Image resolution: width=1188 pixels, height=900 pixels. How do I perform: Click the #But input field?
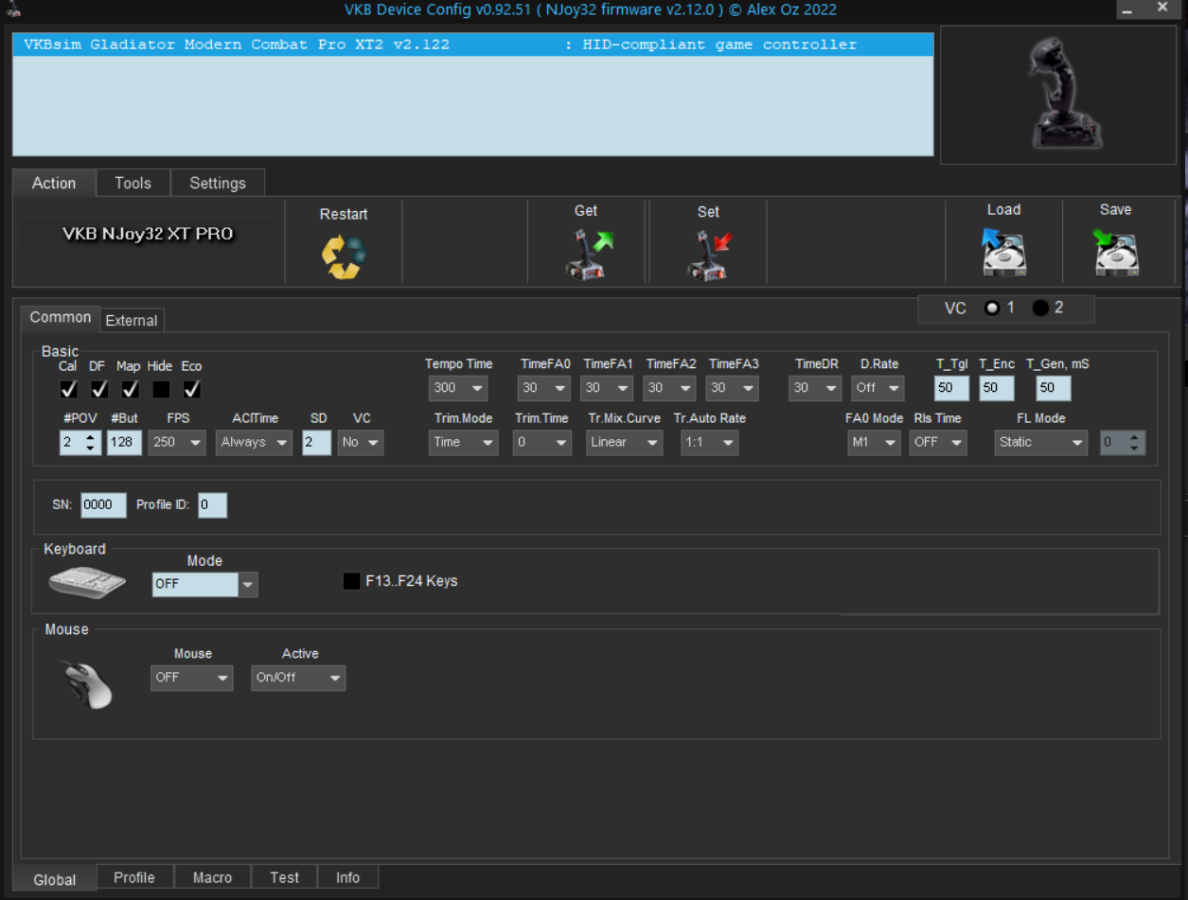(x=123, y=442)
